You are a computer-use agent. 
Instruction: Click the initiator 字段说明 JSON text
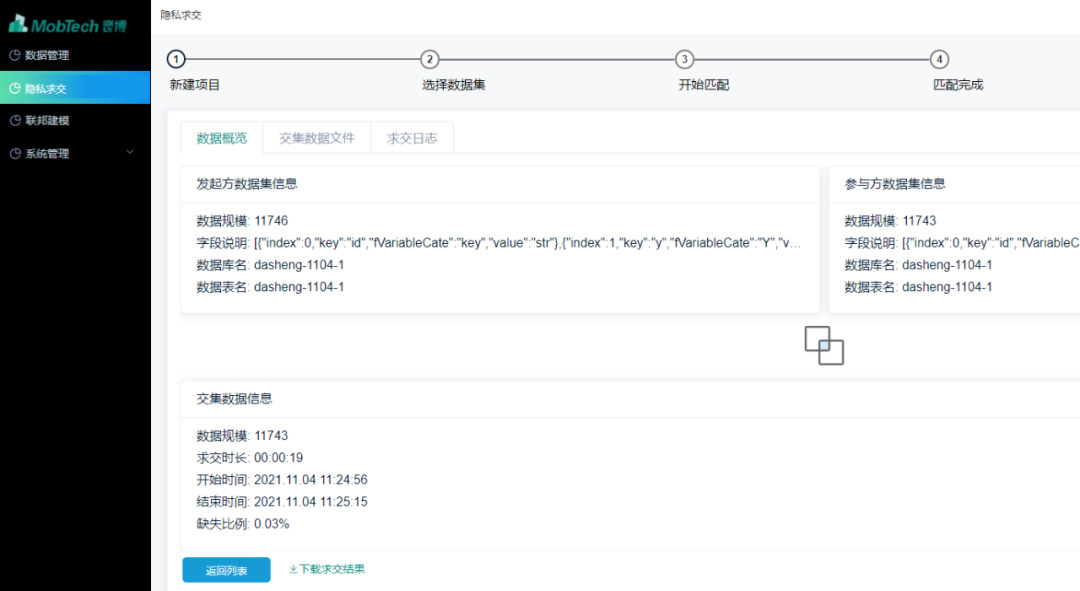528,243
